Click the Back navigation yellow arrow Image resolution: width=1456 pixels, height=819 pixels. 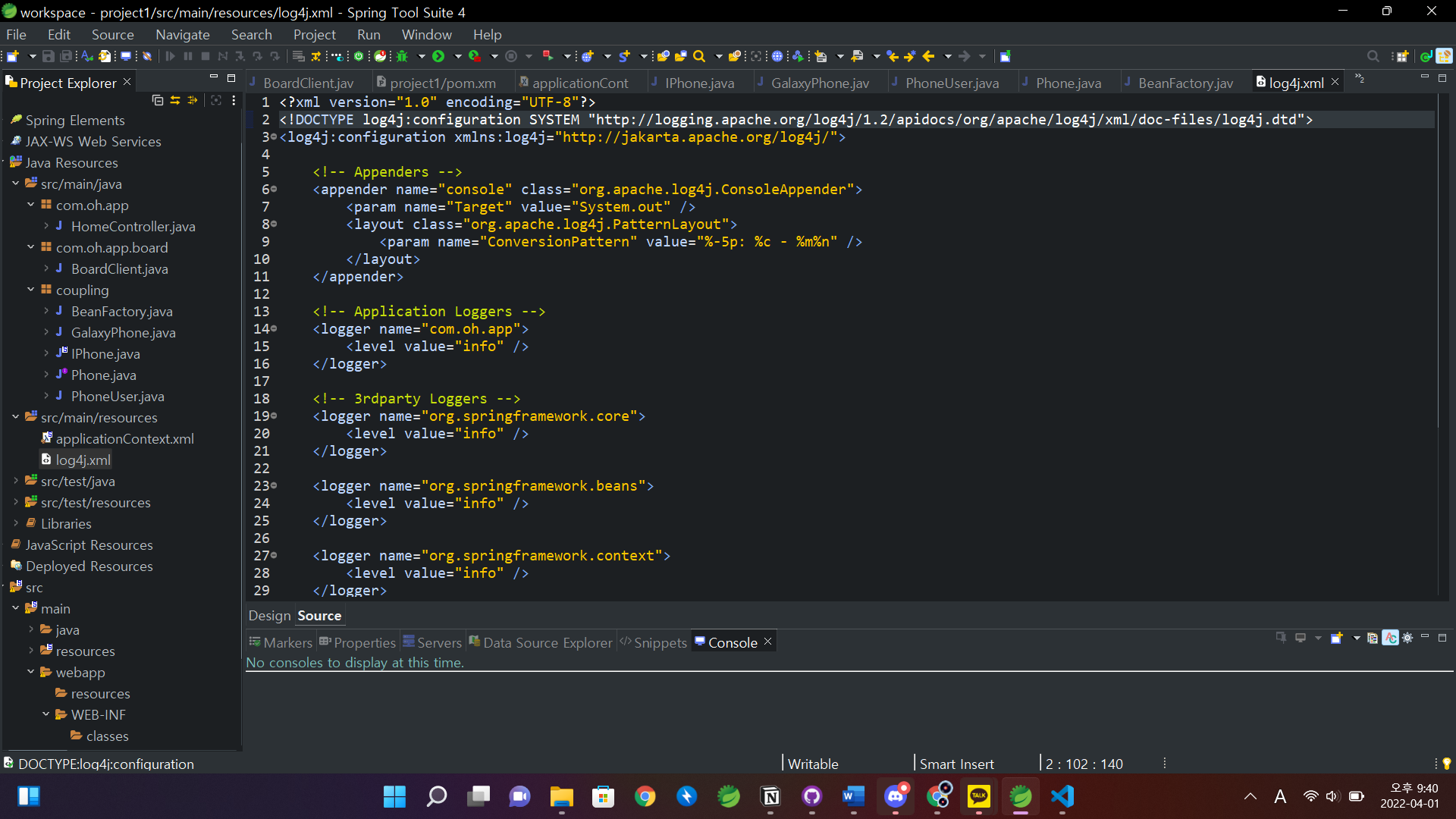click(x=928, y=56)
